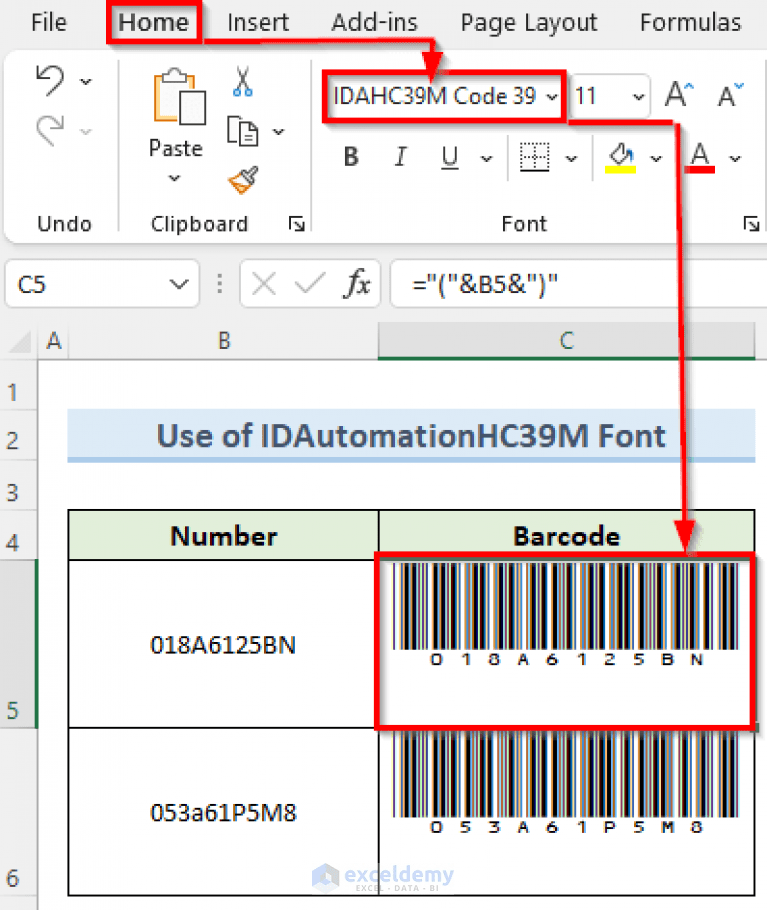The width and height of the screenshot is (767, 910).
Task: Click the Undo arrow icon
Action: (50, 80)
